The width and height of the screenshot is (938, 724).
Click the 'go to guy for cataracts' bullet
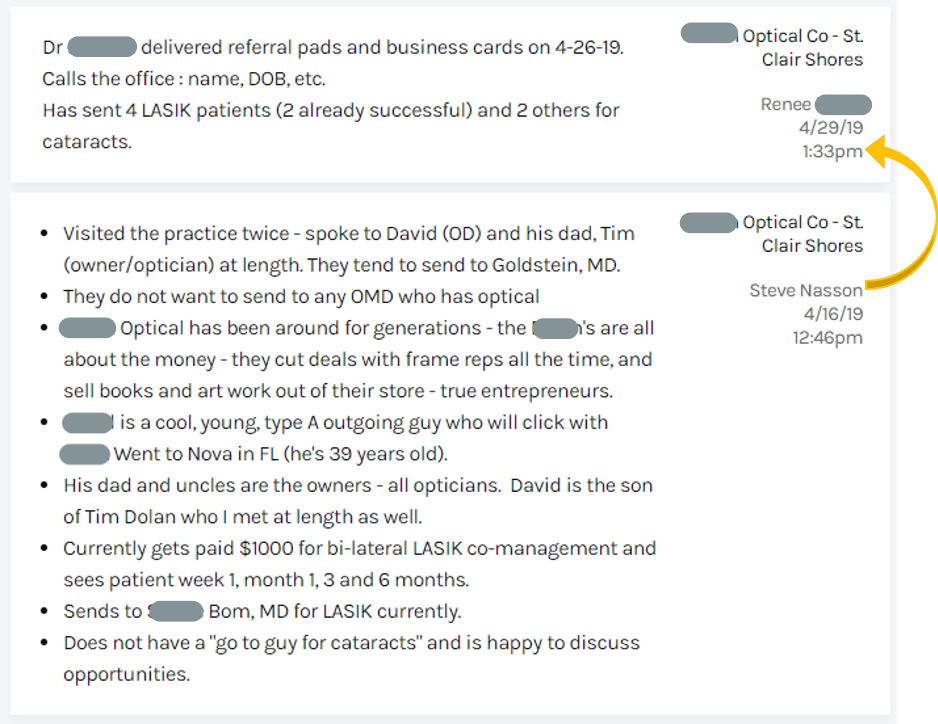pyautogui.click(x=350, y=643)
